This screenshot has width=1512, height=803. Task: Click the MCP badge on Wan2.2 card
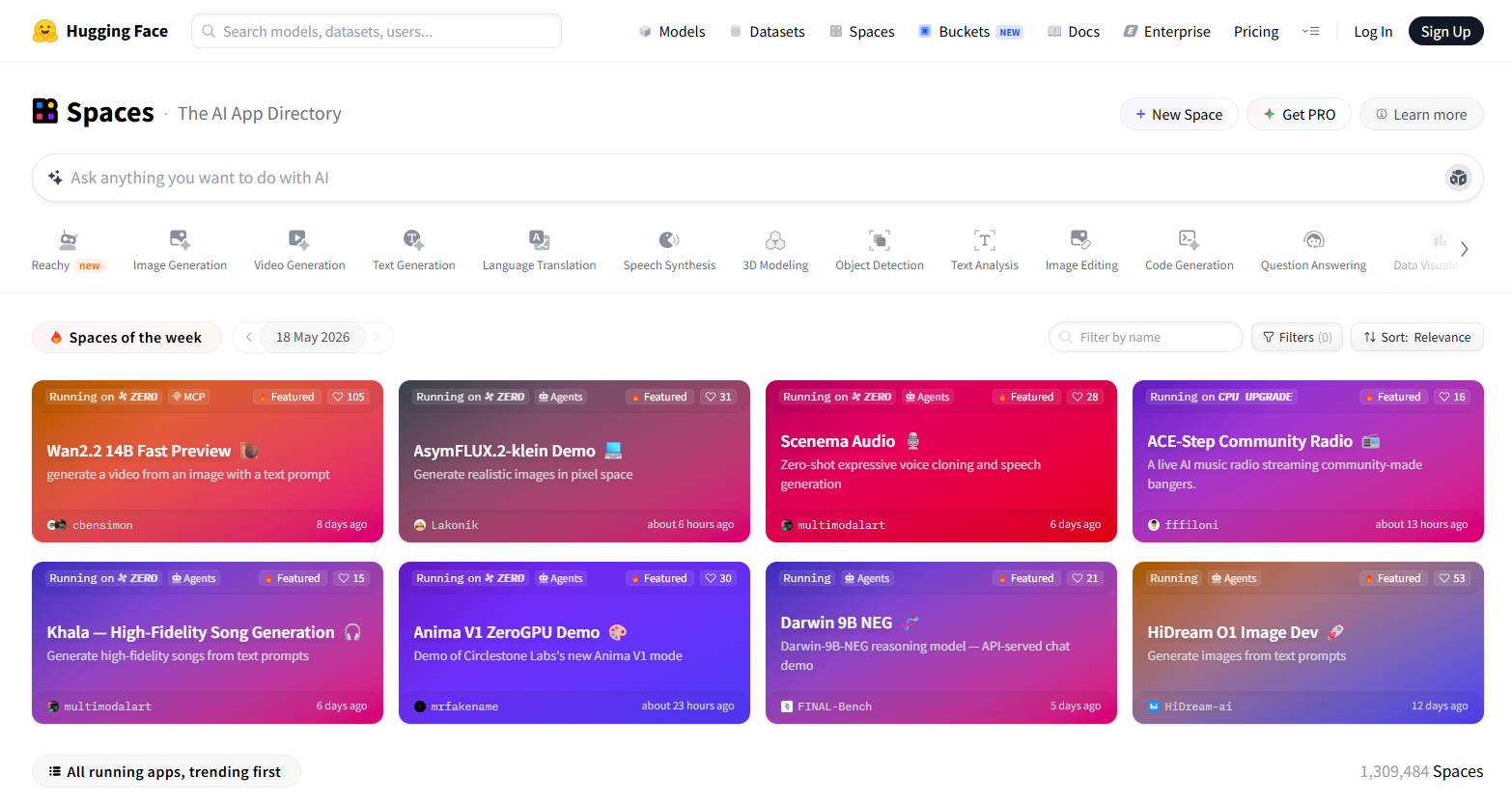click(188, 397)
